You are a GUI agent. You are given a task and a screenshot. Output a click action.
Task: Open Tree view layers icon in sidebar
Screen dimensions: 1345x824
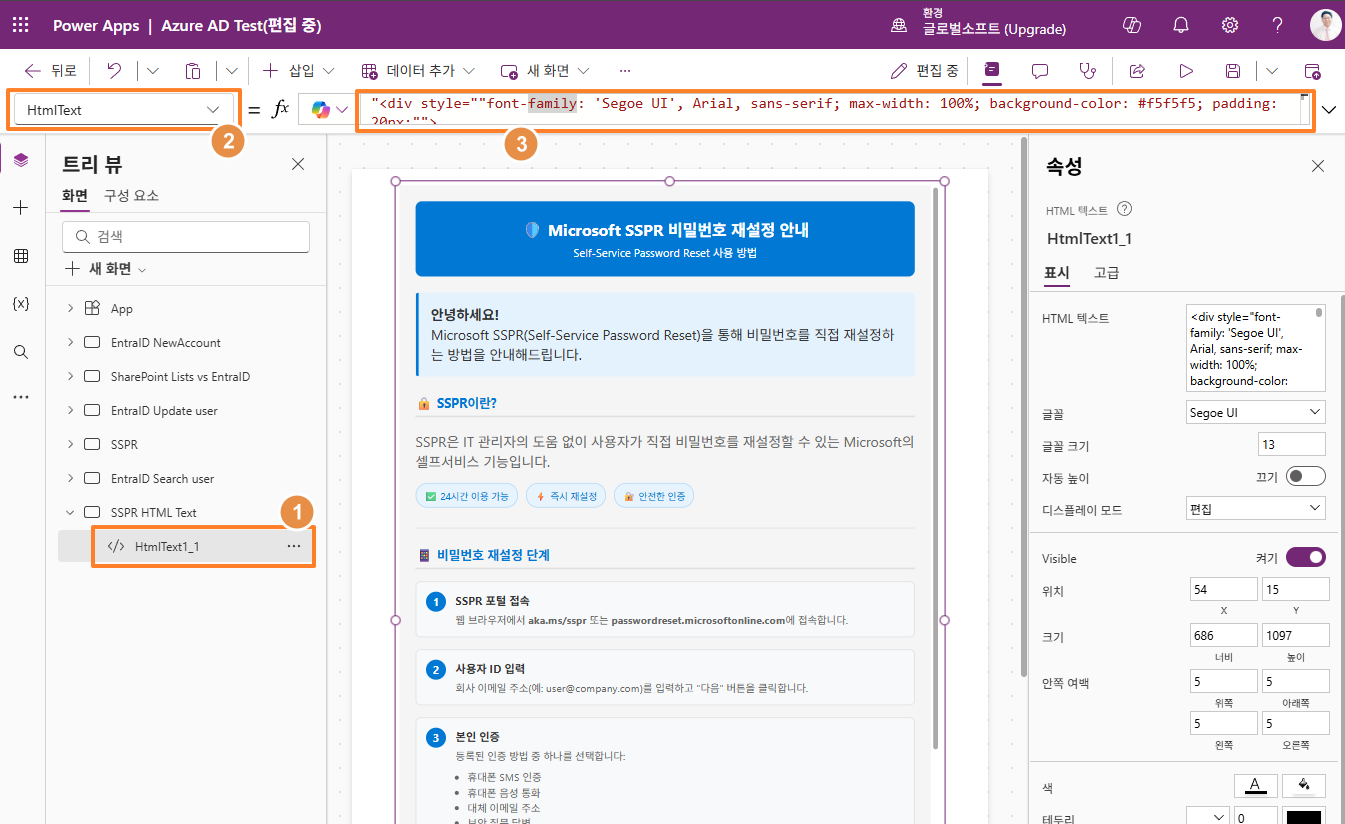coord(21,160)
